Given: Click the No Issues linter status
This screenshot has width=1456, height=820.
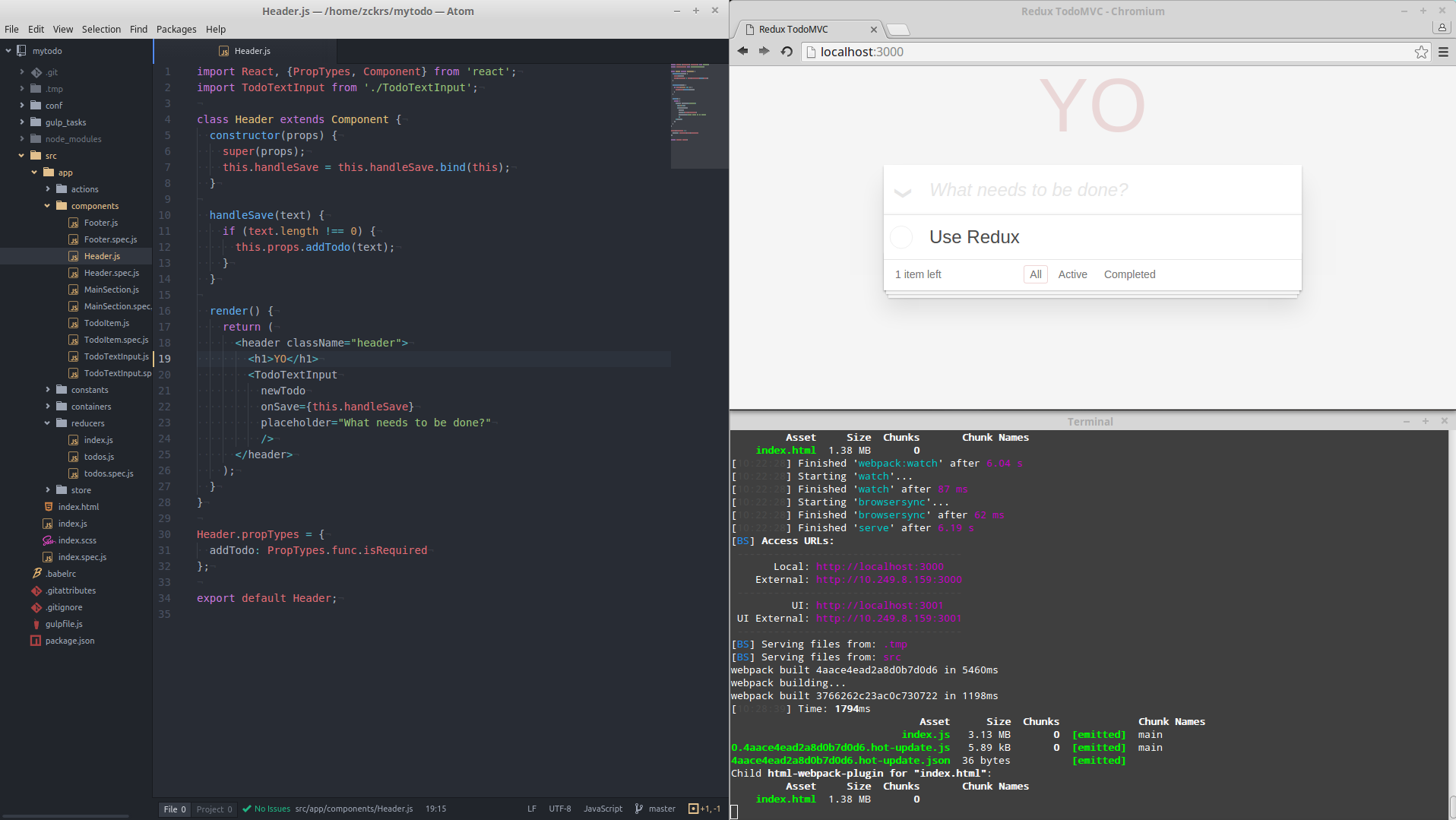Looking at the screenshot, I should click(x=266, y=809).
